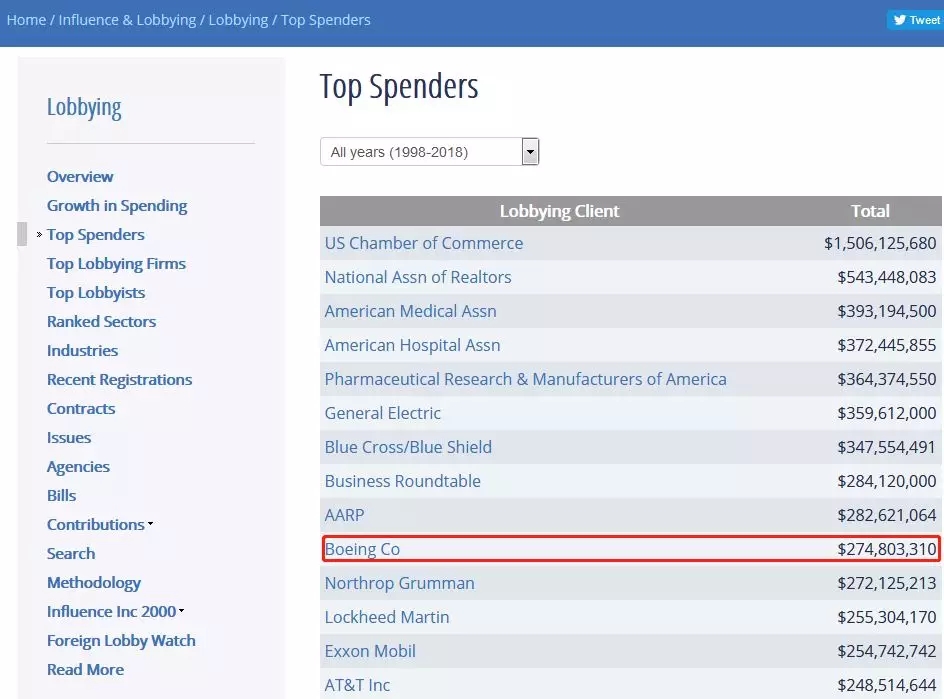This screenshot has height=699, width=944.
Task: Open General Electric client link
Action: point(382,413)
